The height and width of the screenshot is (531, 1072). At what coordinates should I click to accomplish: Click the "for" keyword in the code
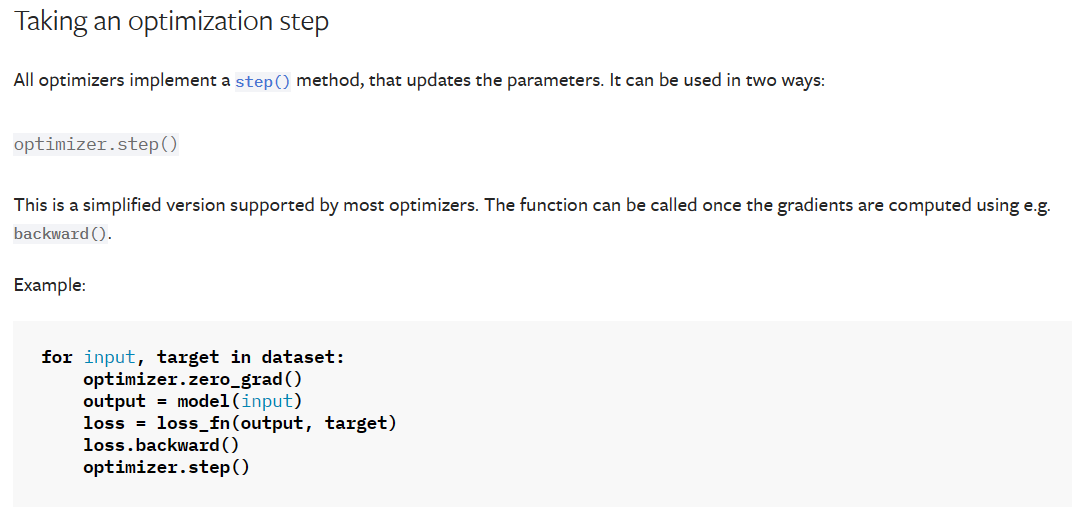(x=57, y=357)
